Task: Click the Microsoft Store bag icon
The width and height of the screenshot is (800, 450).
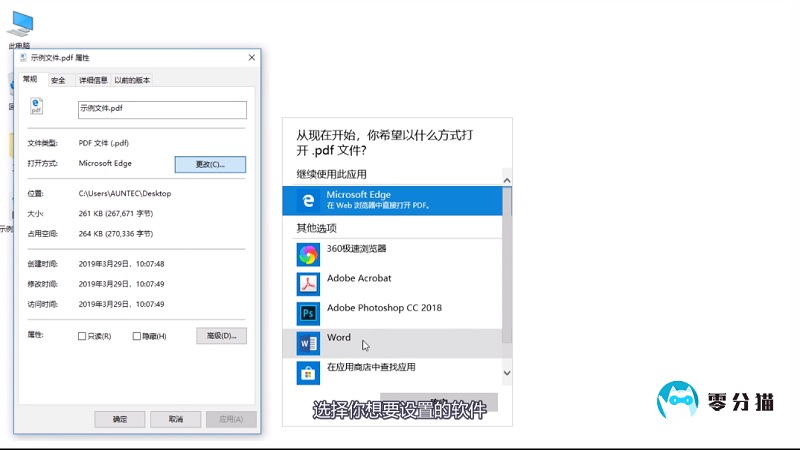Action: [308, 372]
